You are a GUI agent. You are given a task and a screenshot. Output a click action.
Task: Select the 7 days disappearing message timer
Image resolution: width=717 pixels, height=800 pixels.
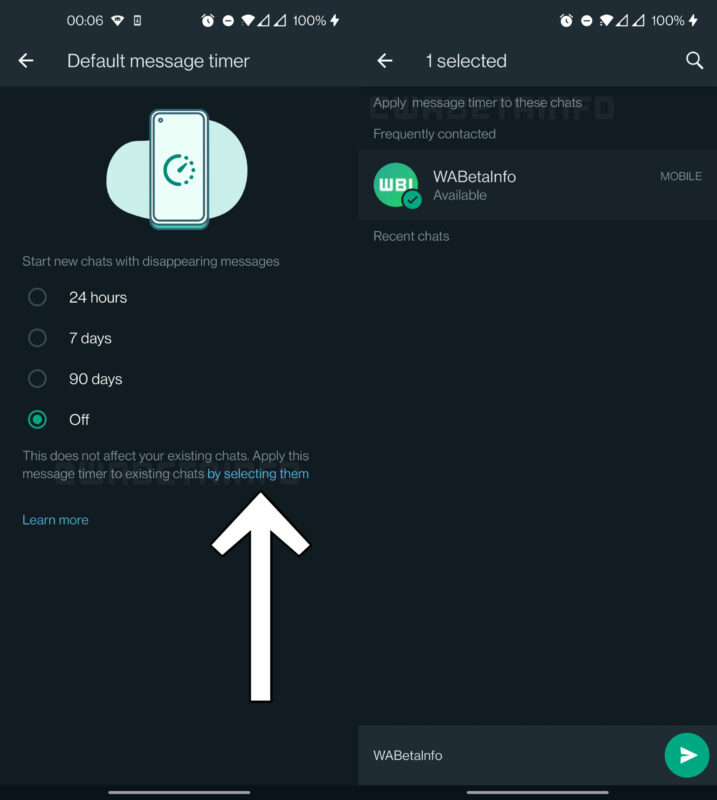(x=37, y=338)
